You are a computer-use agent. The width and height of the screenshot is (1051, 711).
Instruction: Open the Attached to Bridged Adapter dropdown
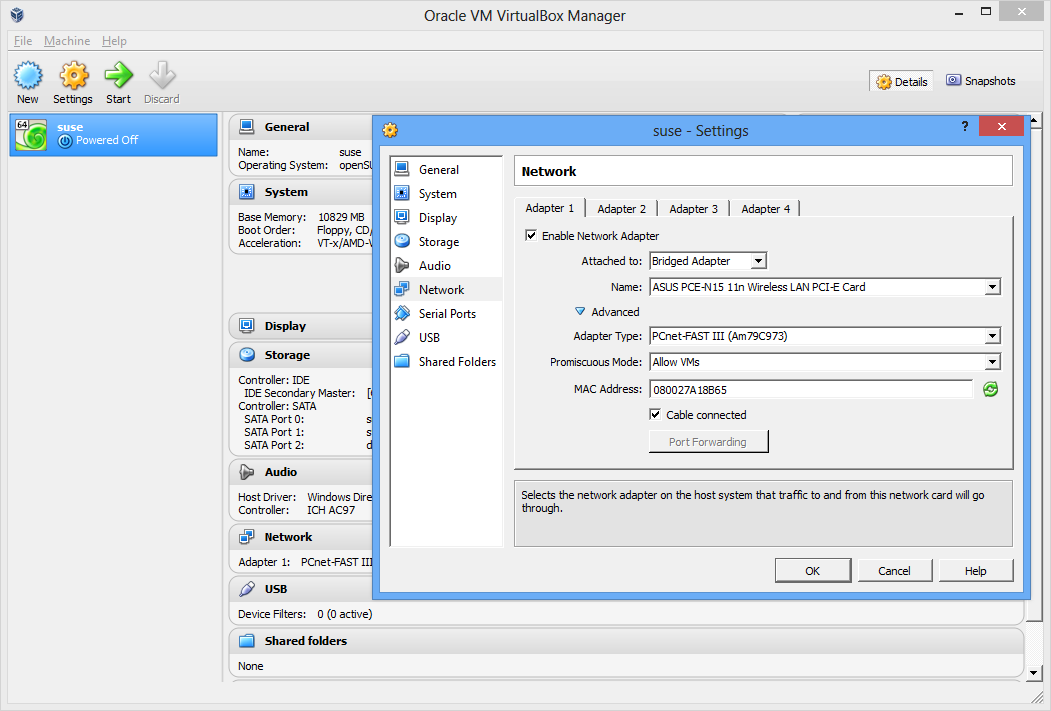pyautogui.click(x=708, y=261)
